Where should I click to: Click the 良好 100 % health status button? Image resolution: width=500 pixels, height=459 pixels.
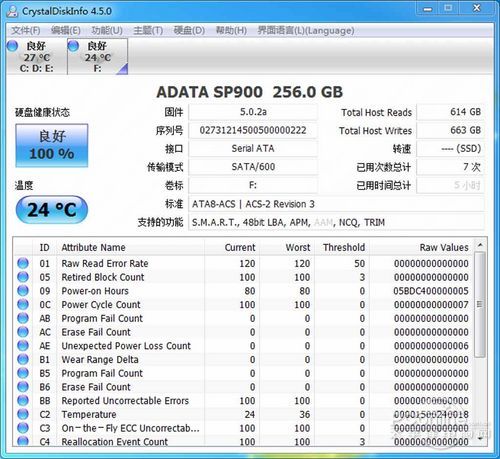tap(52, 145)
